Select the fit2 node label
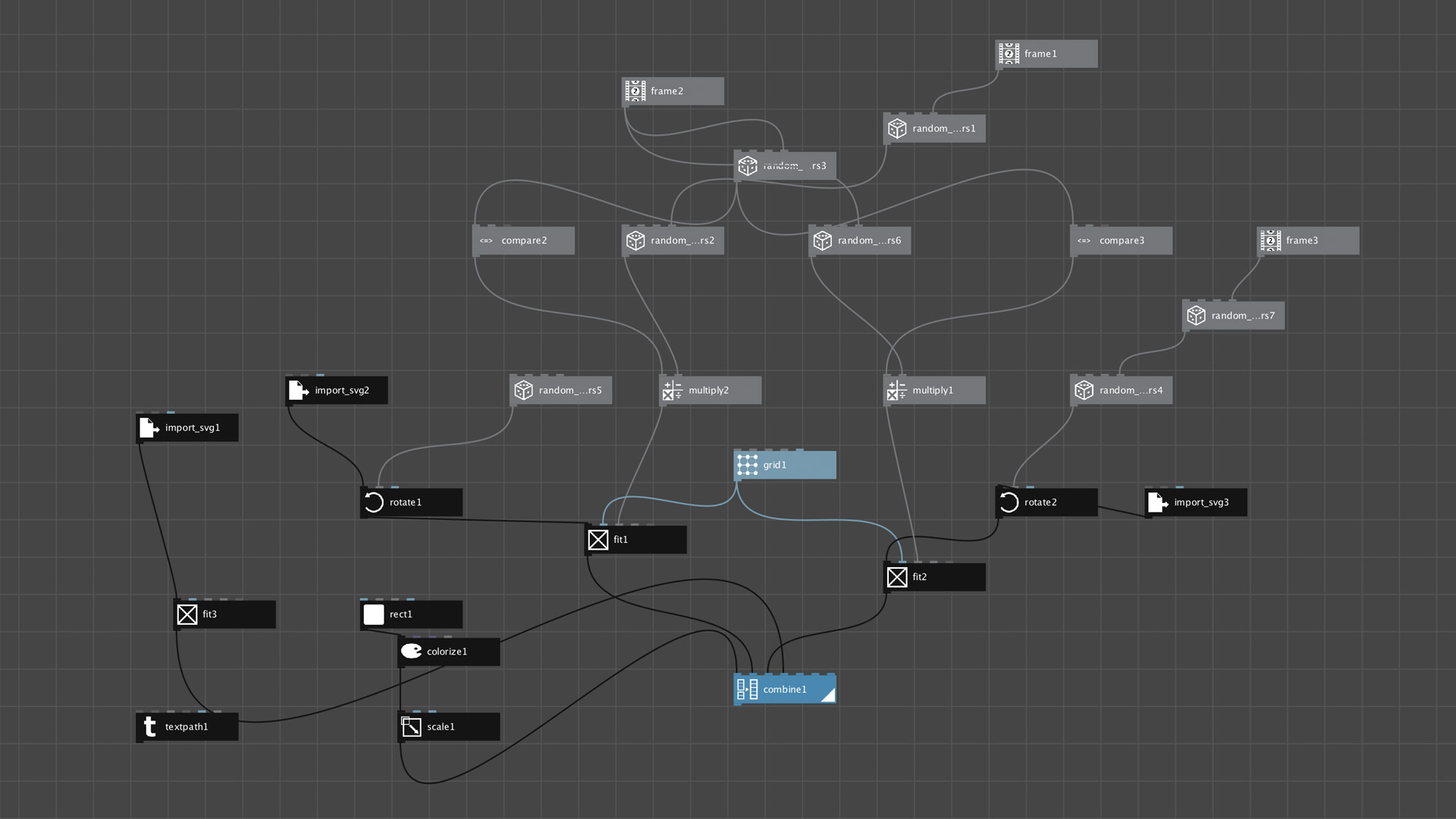This screenshot has width=1456, height=819. (920, 577)
